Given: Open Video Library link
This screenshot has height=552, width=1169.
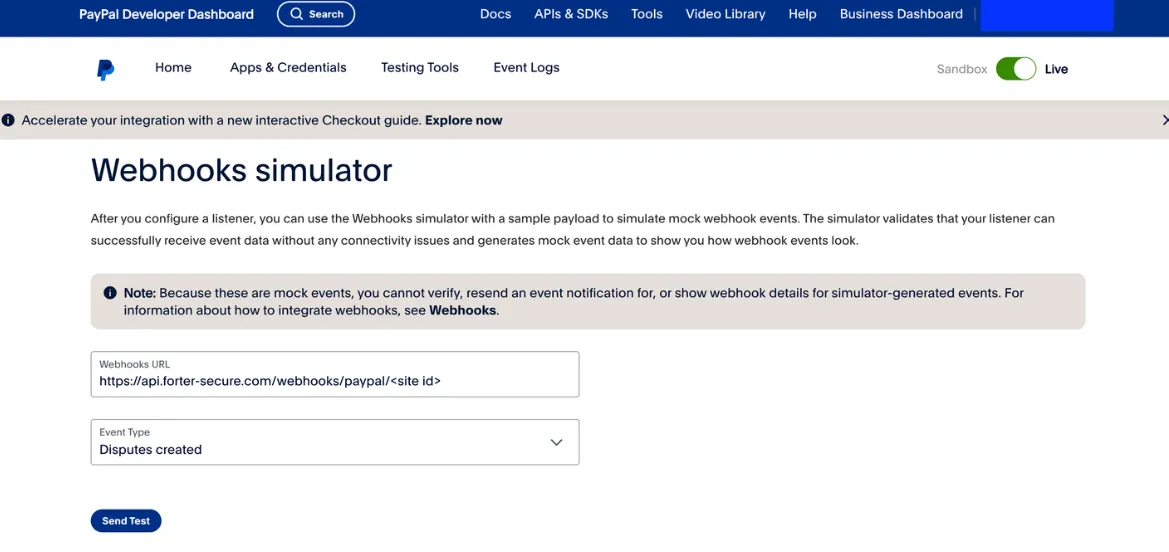Looking at the screenshot, I should click(725, 14).
